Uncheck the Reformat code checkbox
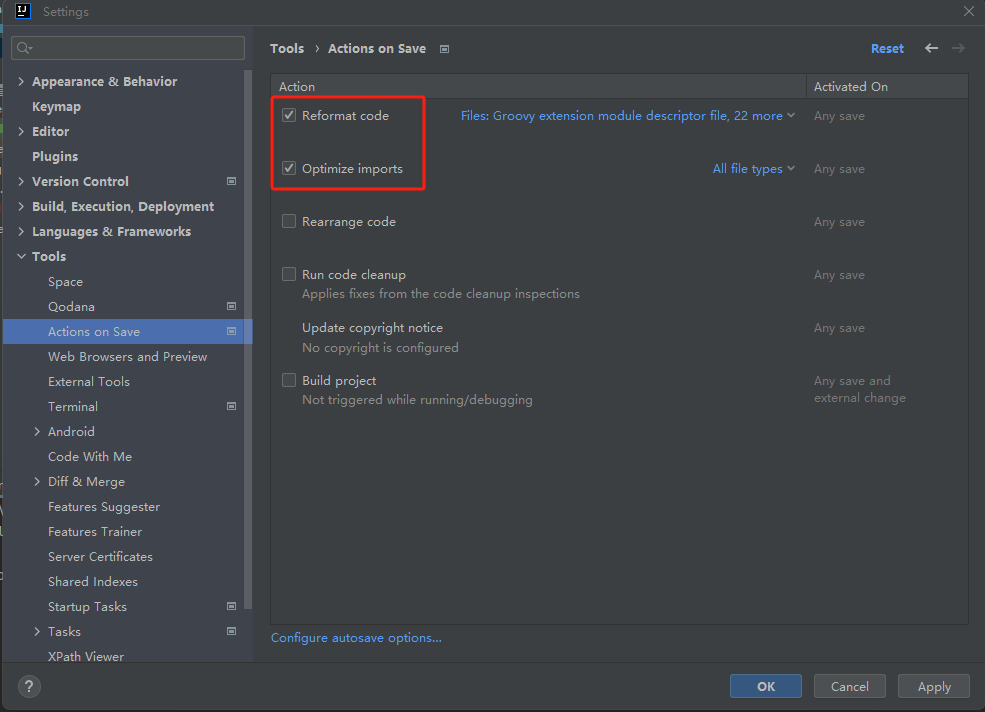Image resolution: width=985 pixels, height=712 pixels. 289,116
